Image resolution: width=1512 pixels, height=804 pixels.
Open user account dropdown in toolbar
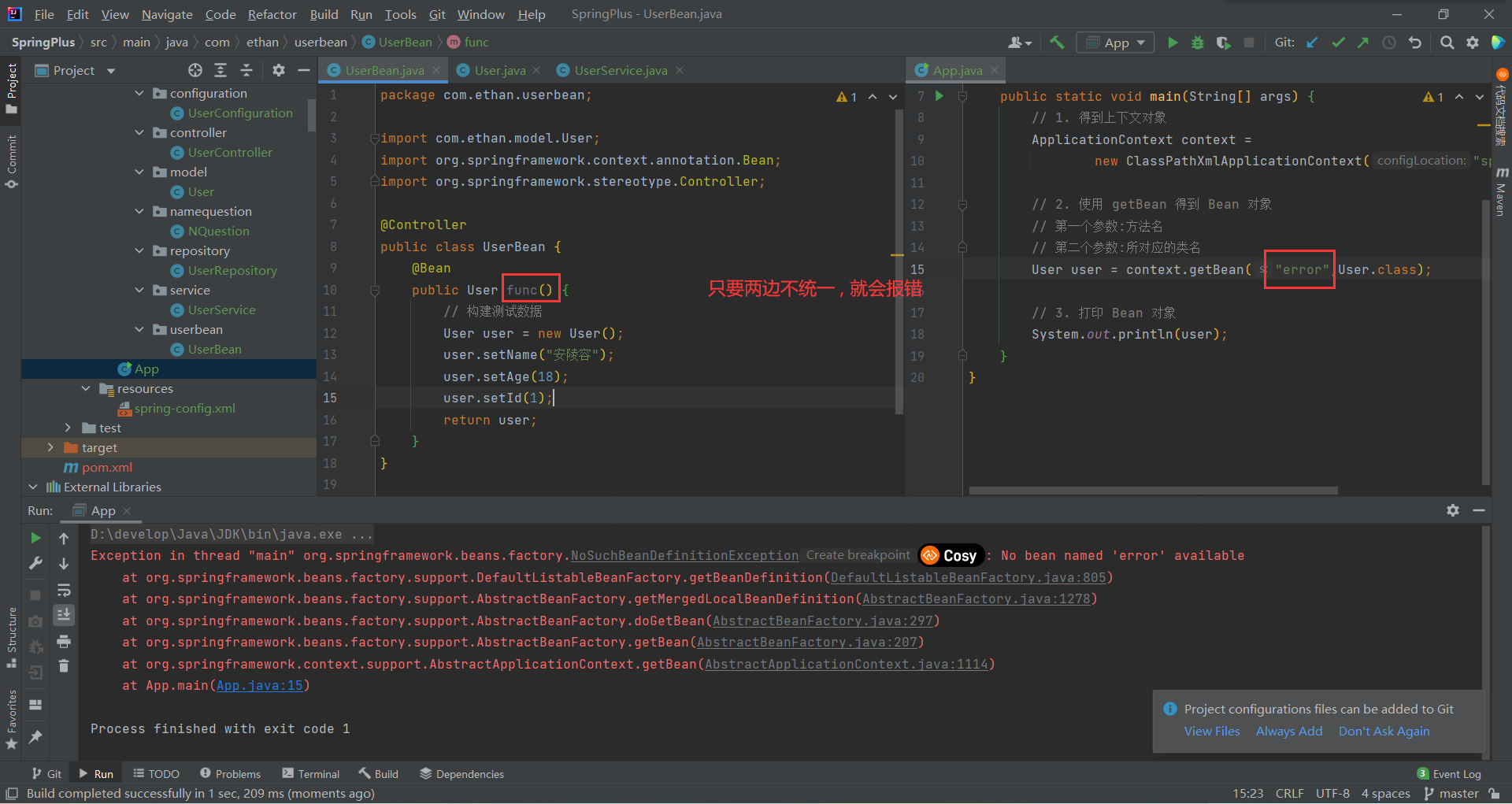coord(1020,43)
